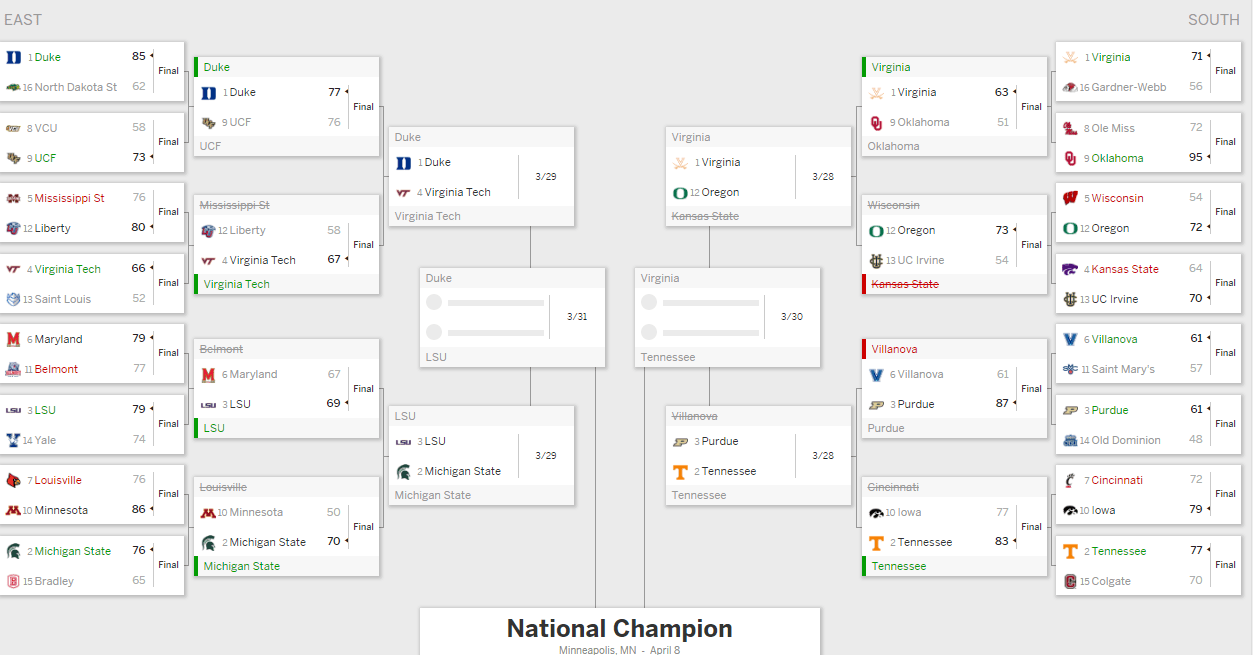
Task: Click Virginia Tech logo in 3/29 Duke matchup
Action: tap(403, 192)
